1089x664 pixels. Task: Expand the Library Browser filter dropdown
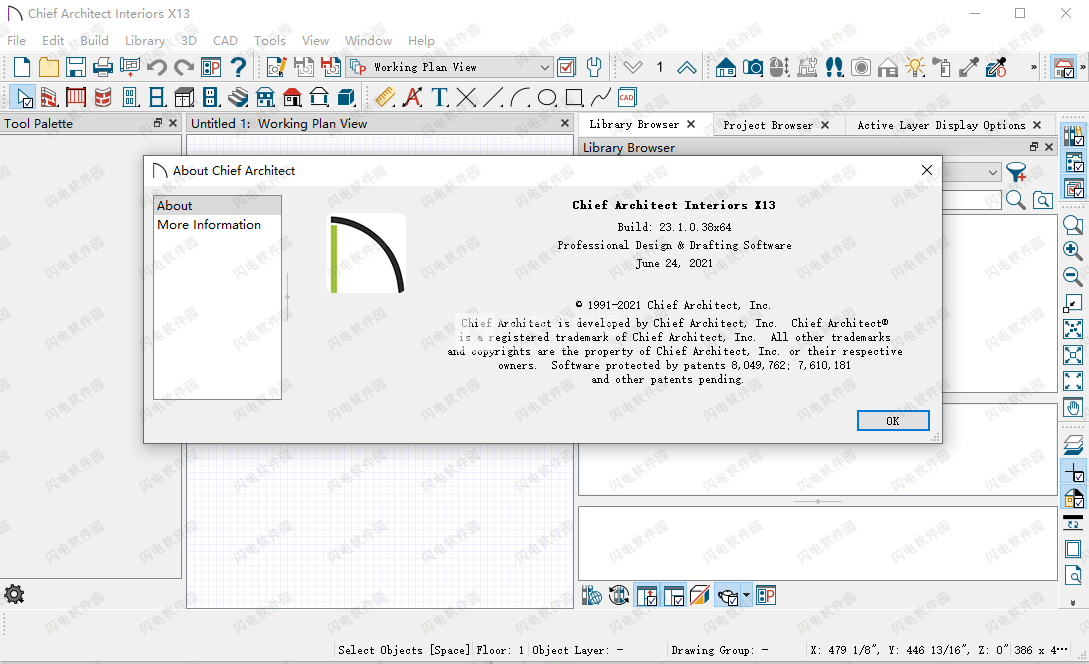click(993, 172)
